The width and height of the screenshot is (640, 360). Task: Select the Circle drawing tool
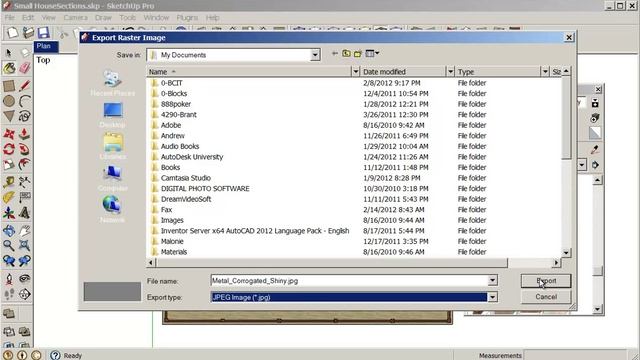coord(9,101)
